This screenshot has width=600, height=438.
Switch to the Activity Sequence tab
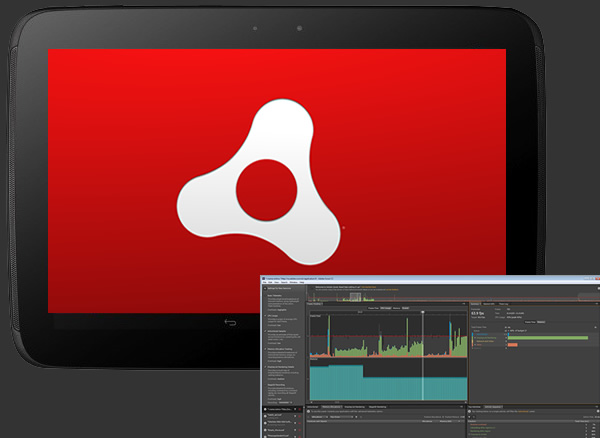click(x=493, y=407)
